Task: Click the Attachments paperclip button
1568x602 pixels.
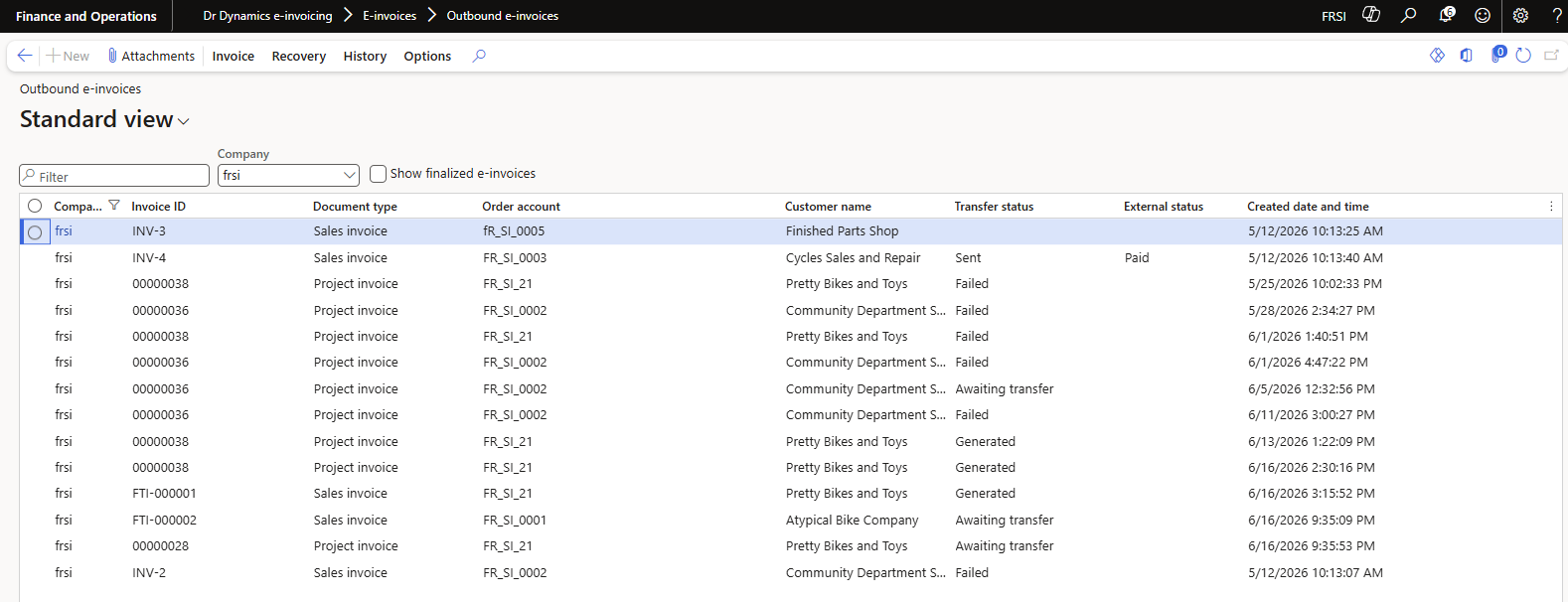Action: (151, 56)
